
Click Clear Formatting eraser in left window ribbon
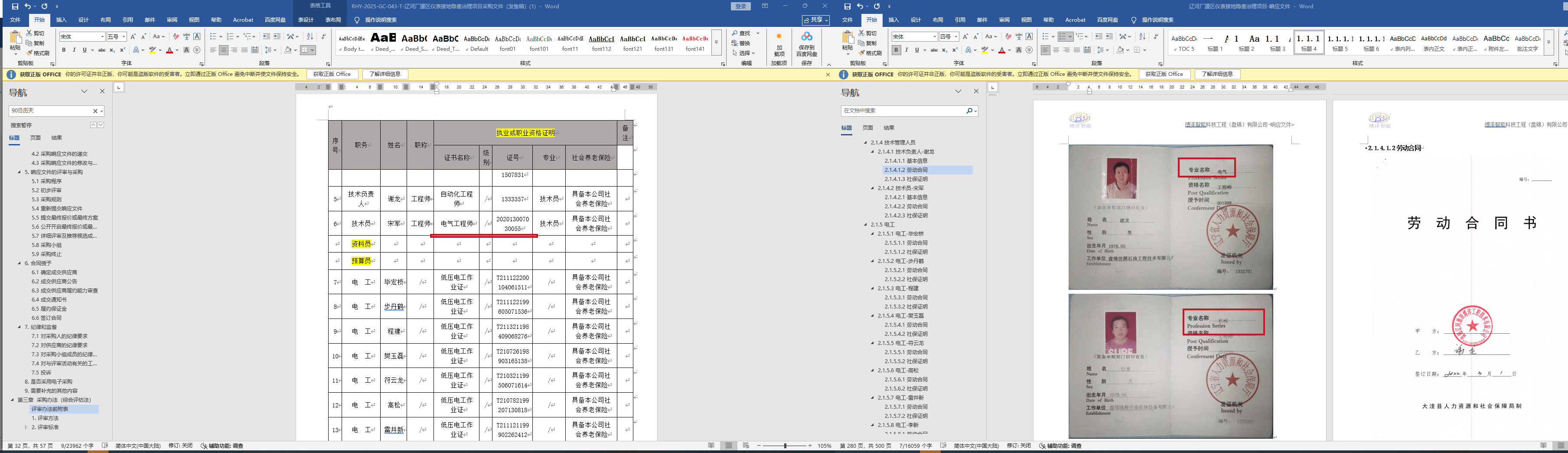point(176,36)
